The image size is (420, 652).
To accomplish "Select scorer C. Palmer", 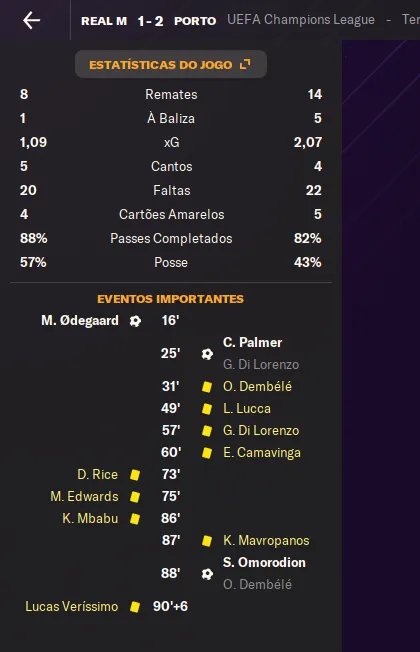I will coord(252,343).
